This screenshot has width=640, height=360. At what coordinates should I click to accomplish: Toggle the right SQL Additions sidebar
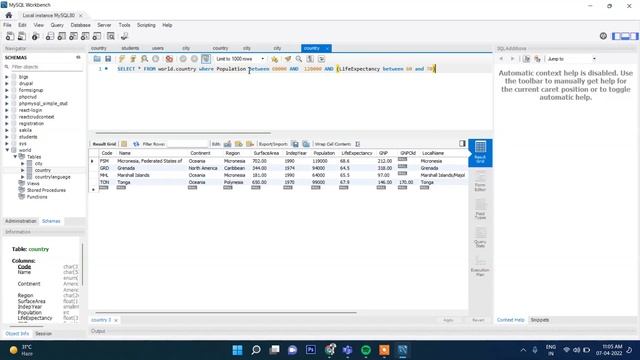click(634, 36)
